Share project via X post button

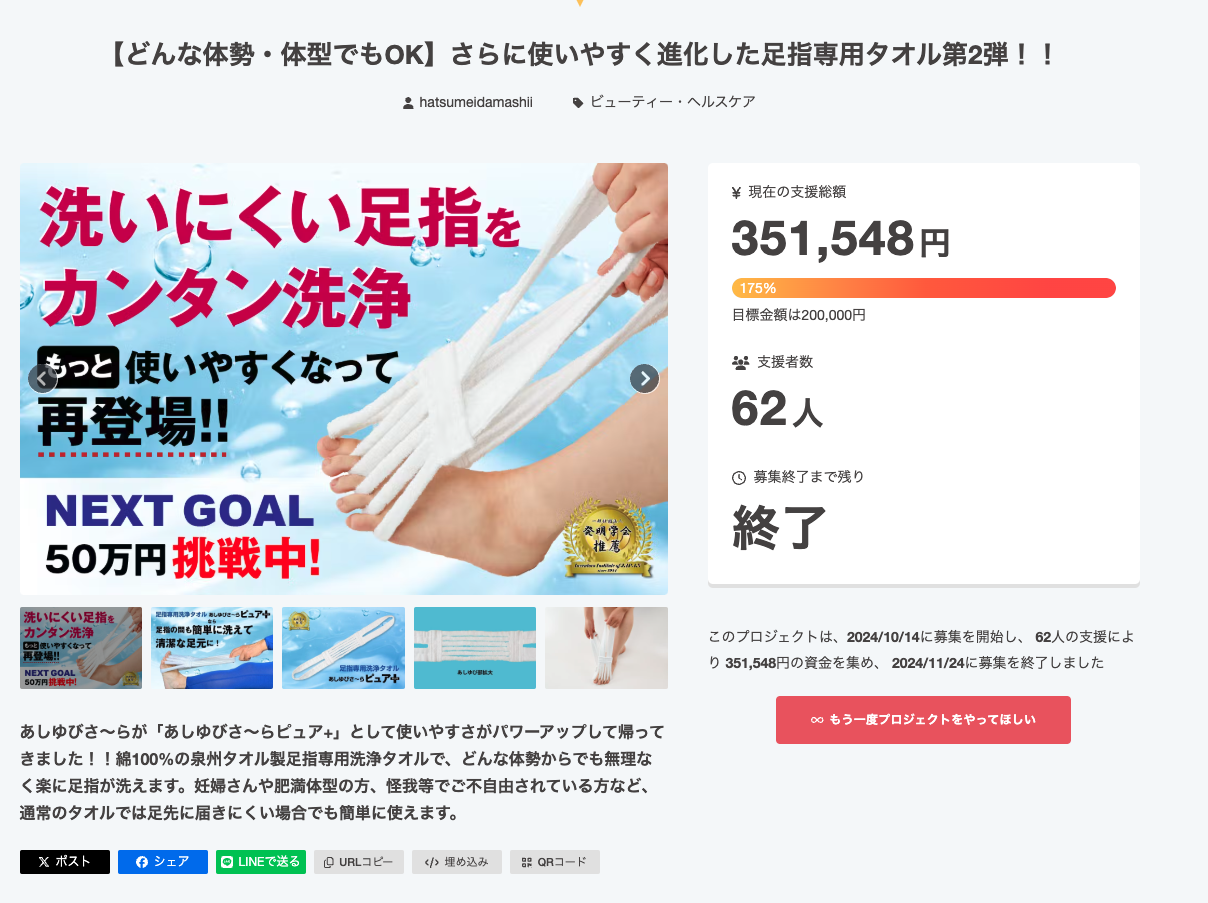coord(65,862)
